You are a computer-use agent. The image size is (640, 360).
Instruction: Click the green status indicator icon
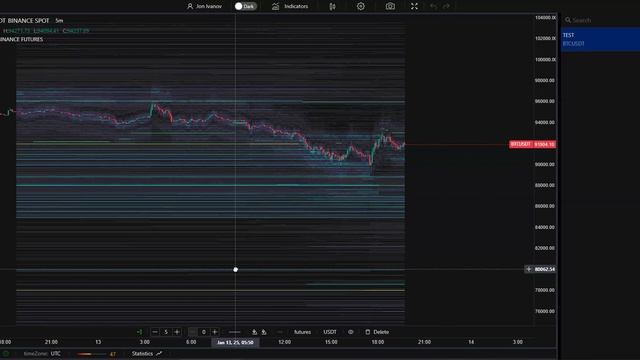click(6, 353)
